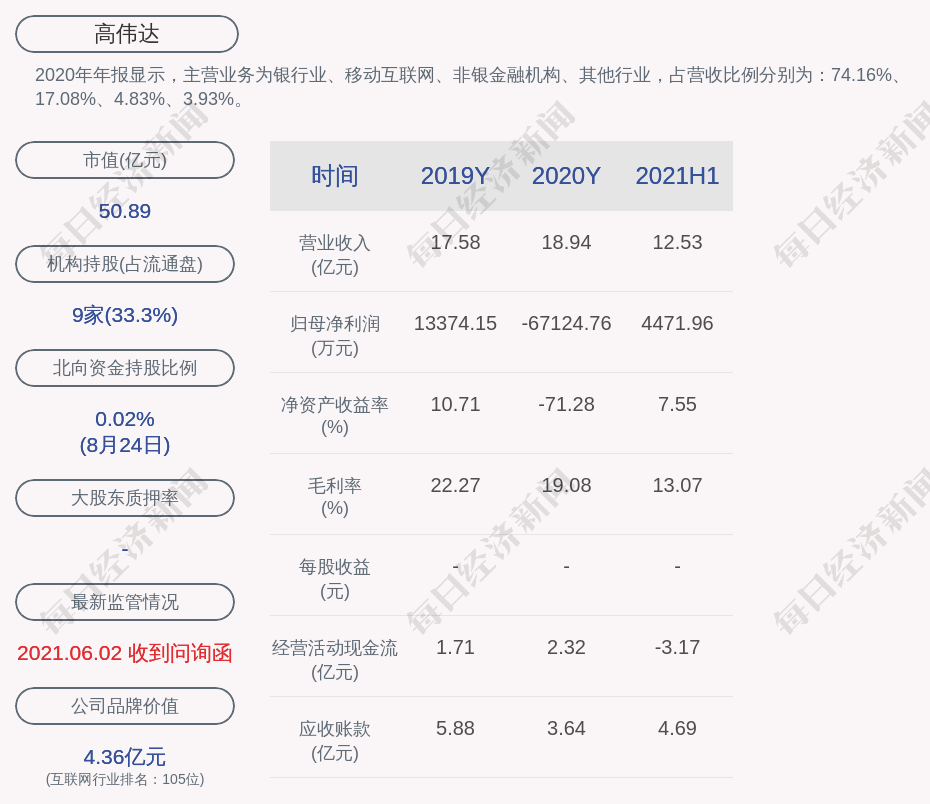Select the 2019Y column header
Viewport: 930px width, 804px height.
[x=455, y=176]
